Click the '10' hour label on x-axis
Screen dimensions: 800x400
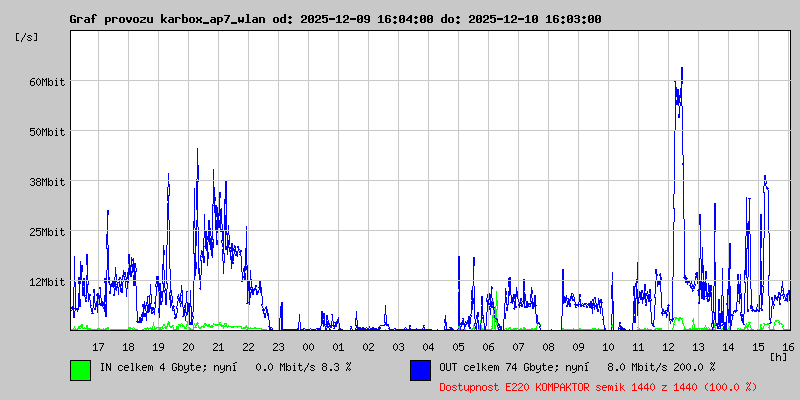point(608,347)
